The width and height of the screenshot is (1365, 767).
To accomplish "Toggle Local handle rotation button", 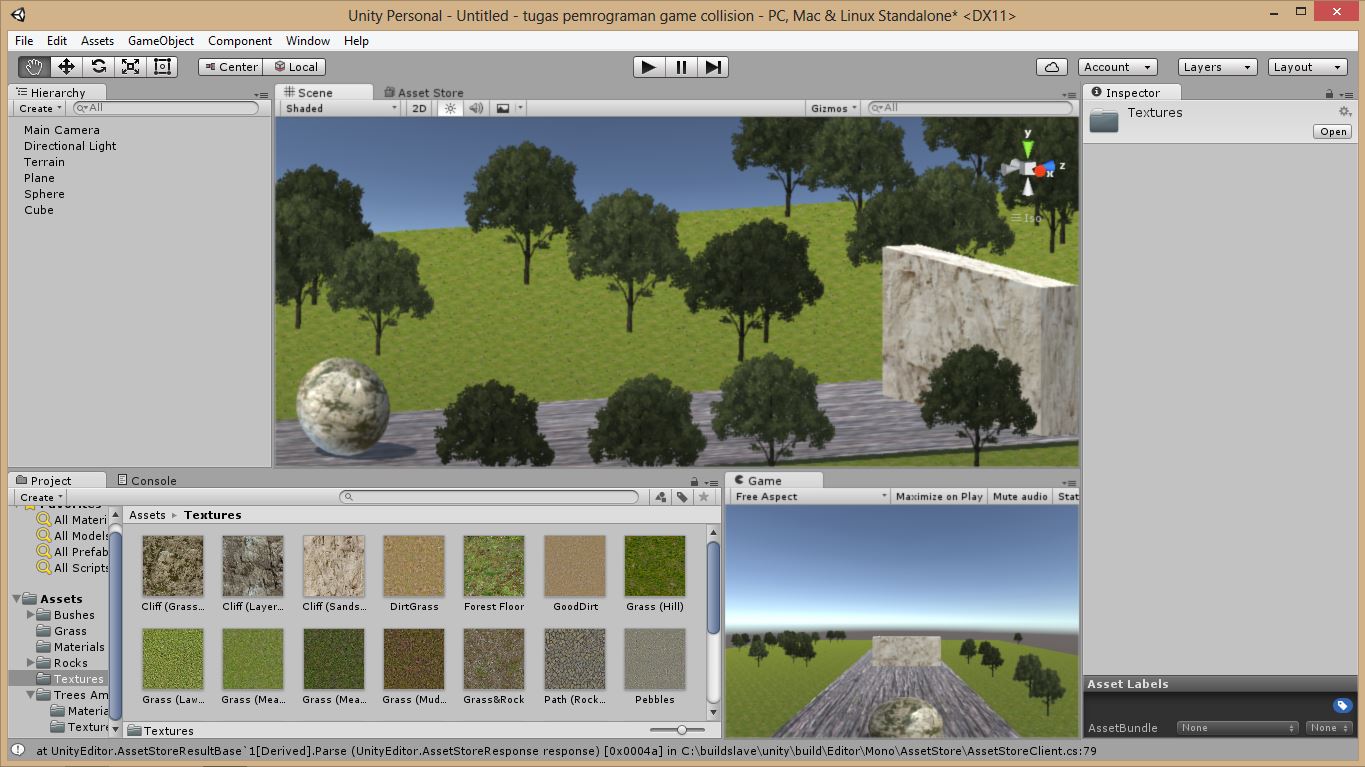I will click(294, 67).
